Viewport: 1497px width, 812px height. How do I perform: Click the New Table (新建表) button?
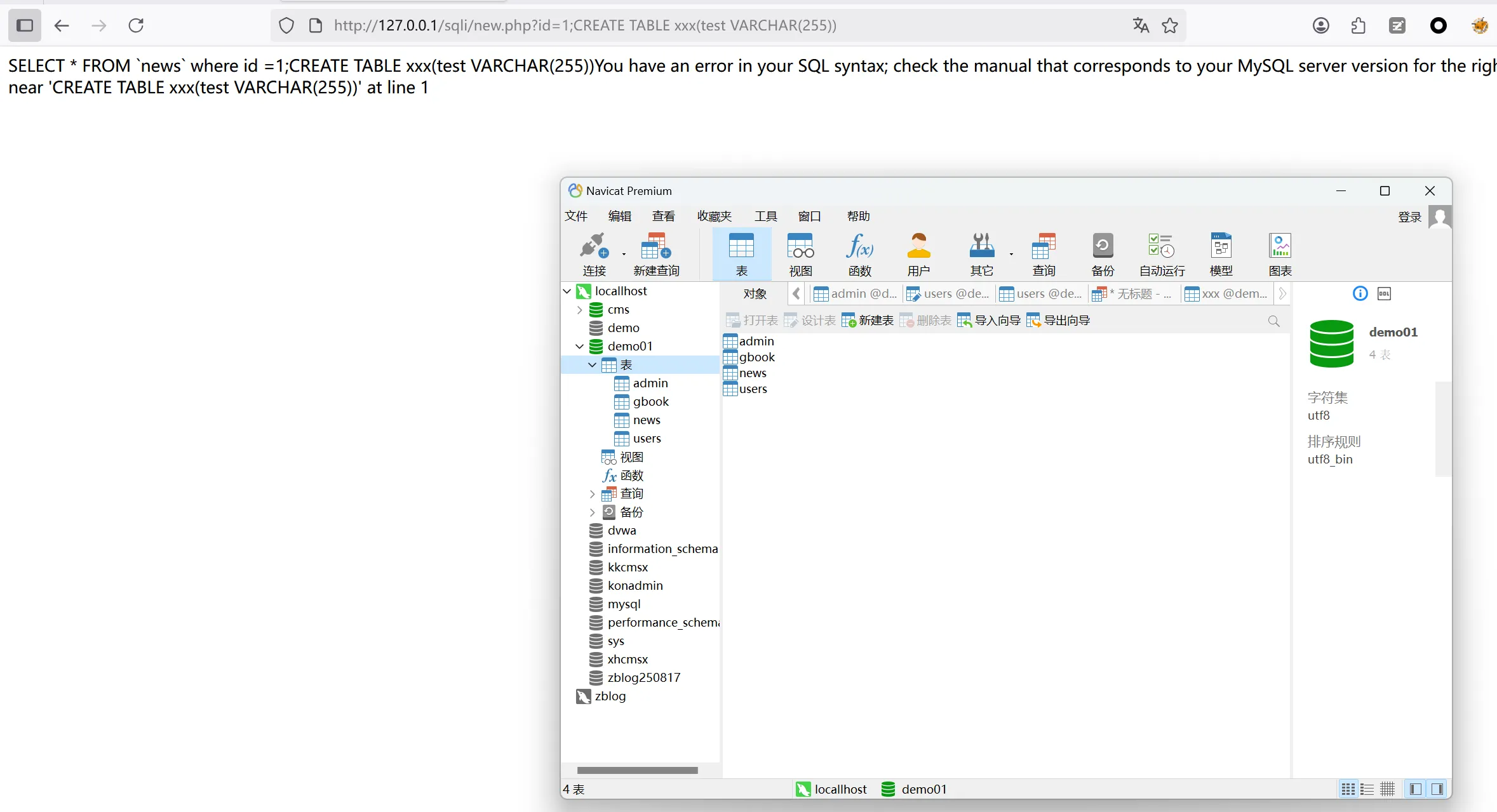click(868, 321)
